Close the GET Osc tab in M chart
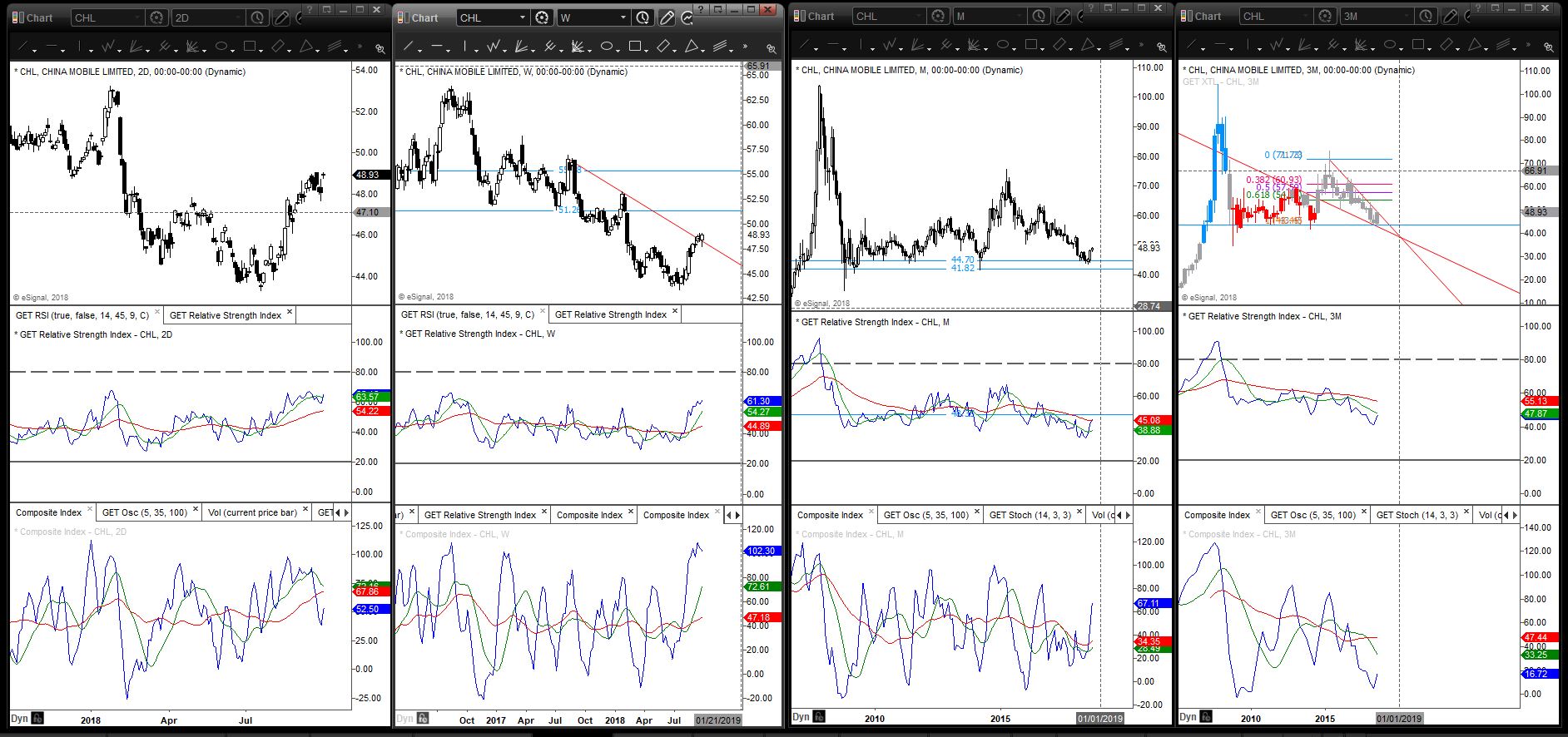The width and height of the screenshot is (1568, 737). click(976, 512)
